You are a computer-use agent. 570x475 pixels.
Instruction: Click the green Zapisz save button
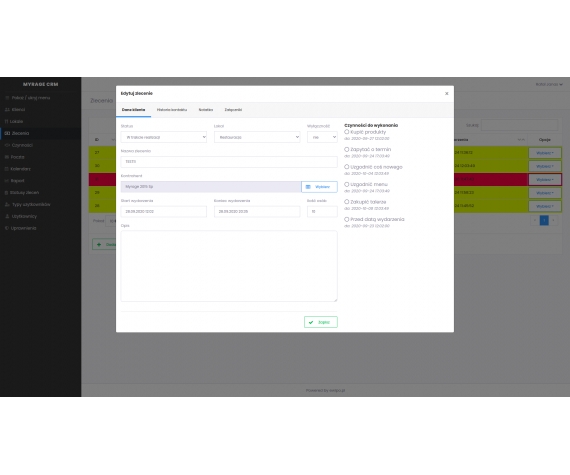click(321, 322)
